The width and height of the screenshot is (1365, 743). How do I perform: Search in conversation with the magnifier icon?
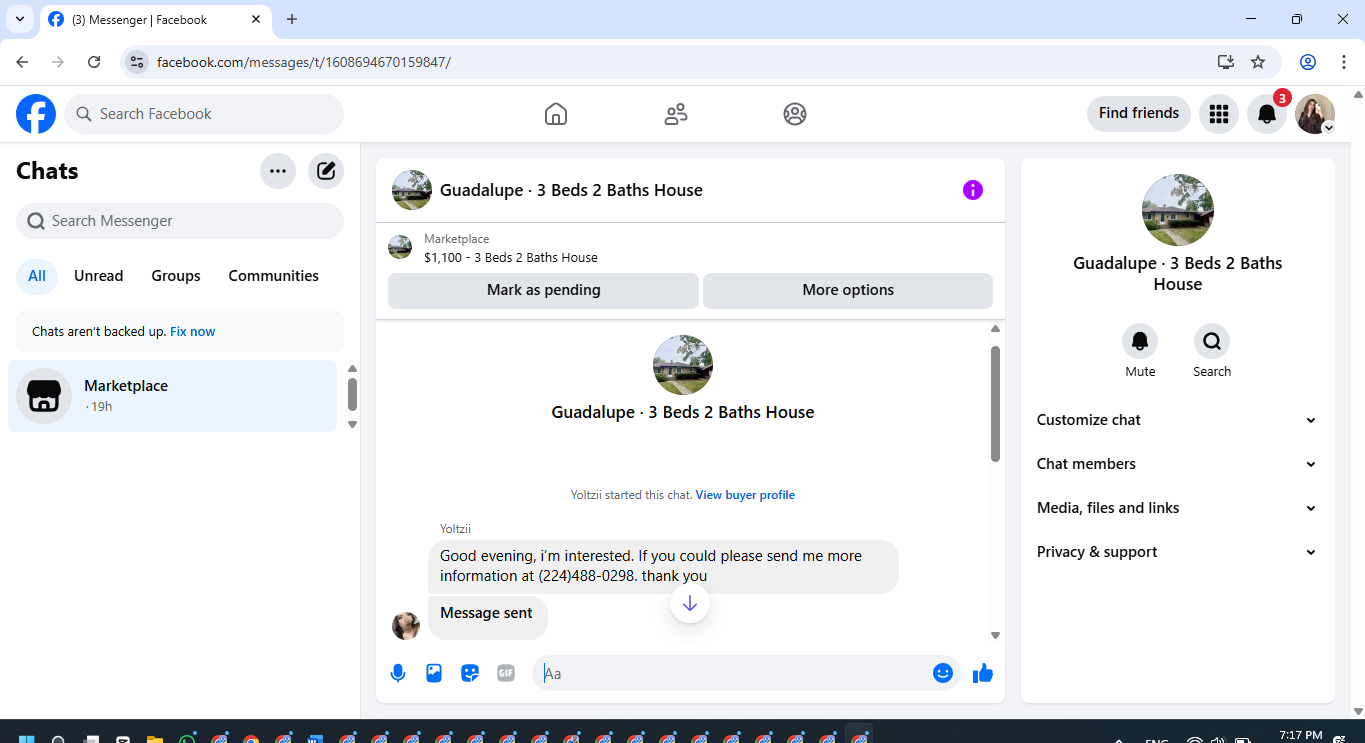pos(1212,342)
